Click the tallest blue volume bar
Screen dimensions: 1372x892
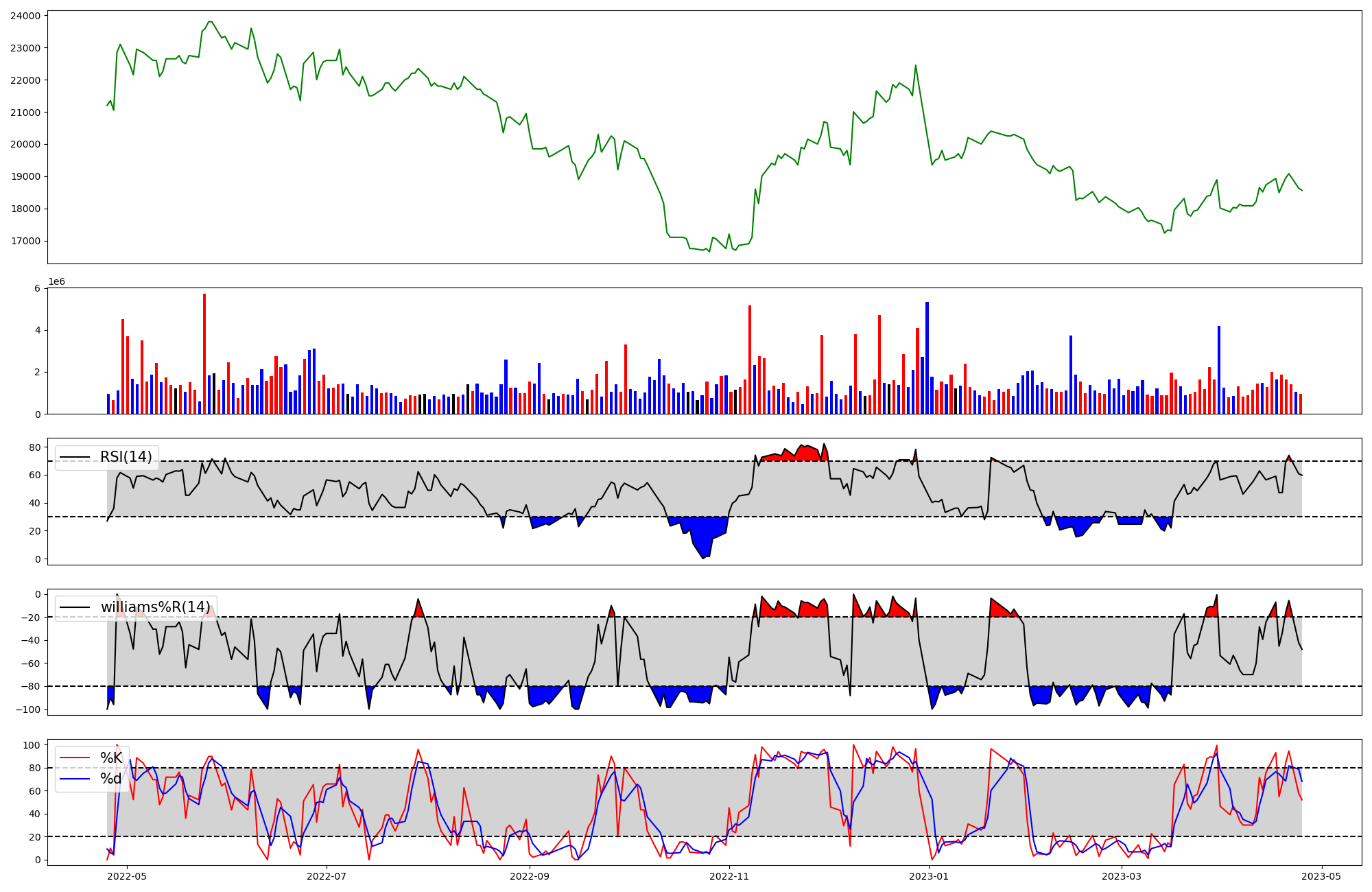[927, 357]
